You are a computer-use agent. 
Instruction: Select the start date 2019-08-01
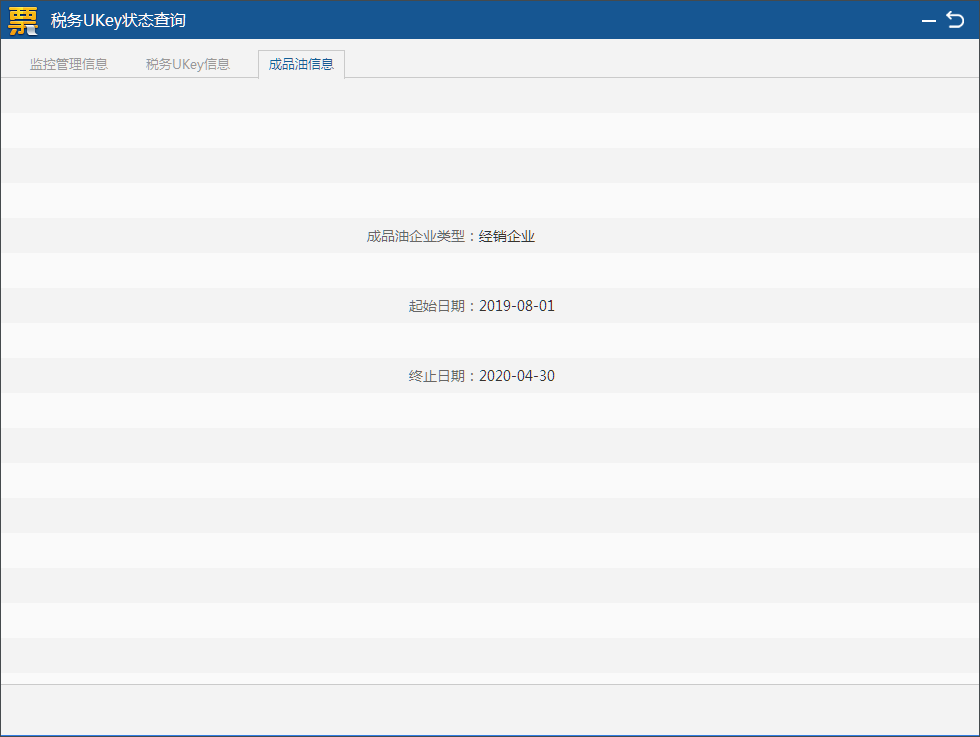[517, 306]
